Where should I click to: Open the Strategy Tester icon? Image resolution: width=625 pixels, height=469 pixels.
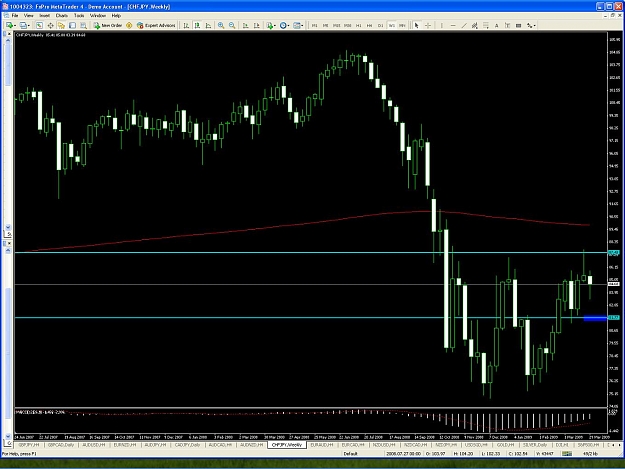83,26
